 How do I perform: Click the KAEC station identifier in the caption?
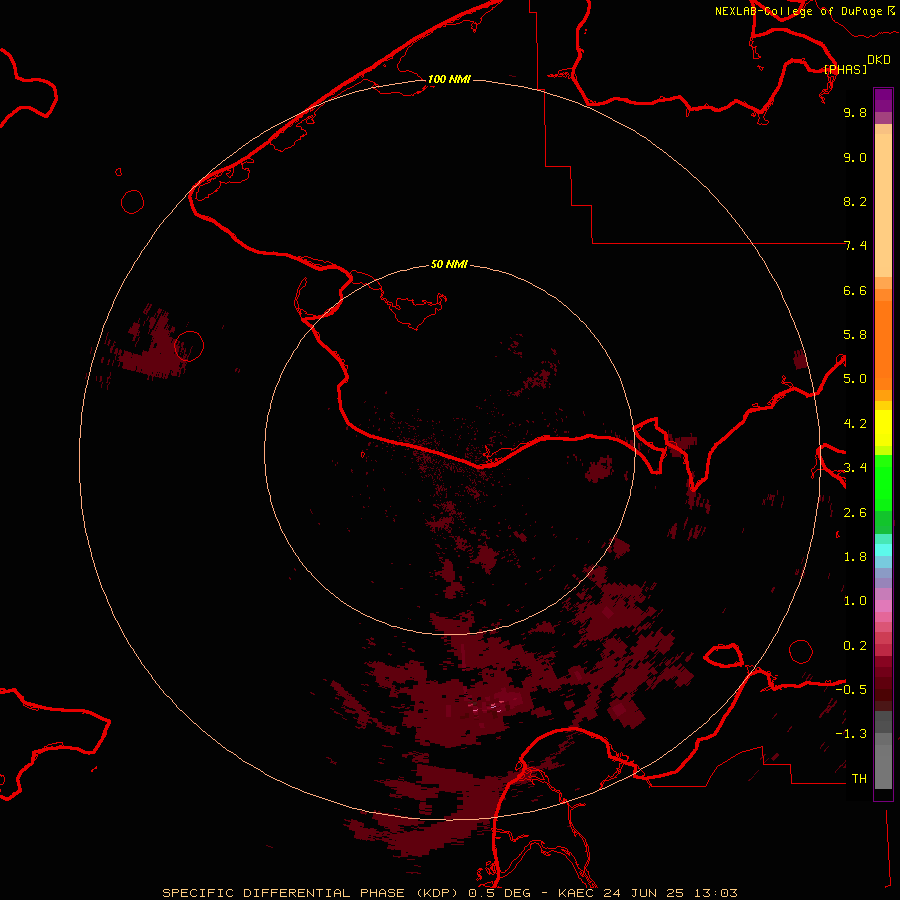tap(577, 893)
